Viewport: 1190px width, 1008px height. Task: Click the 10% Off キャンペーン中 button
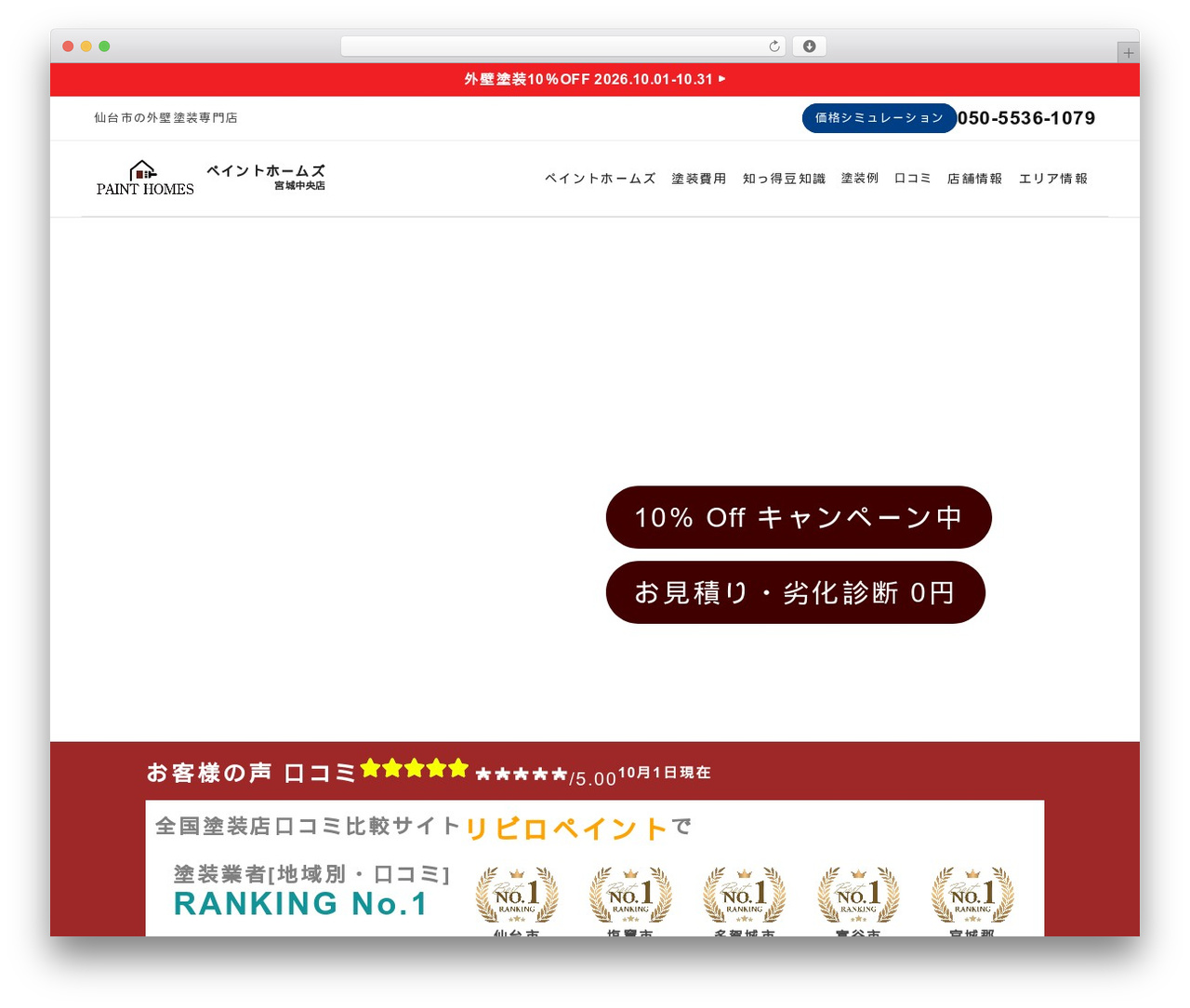click(x=799, y=517)
